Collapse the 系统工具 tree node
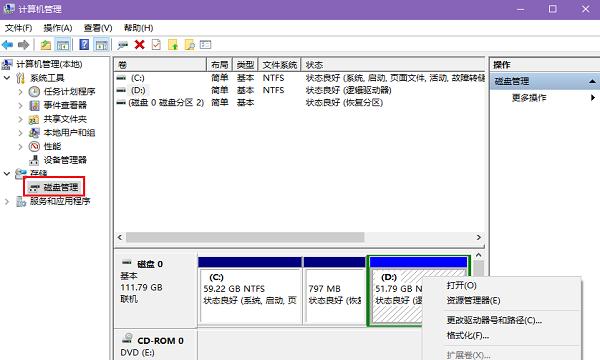Viewport: 600px width, 360px height. tap(7, 78)
